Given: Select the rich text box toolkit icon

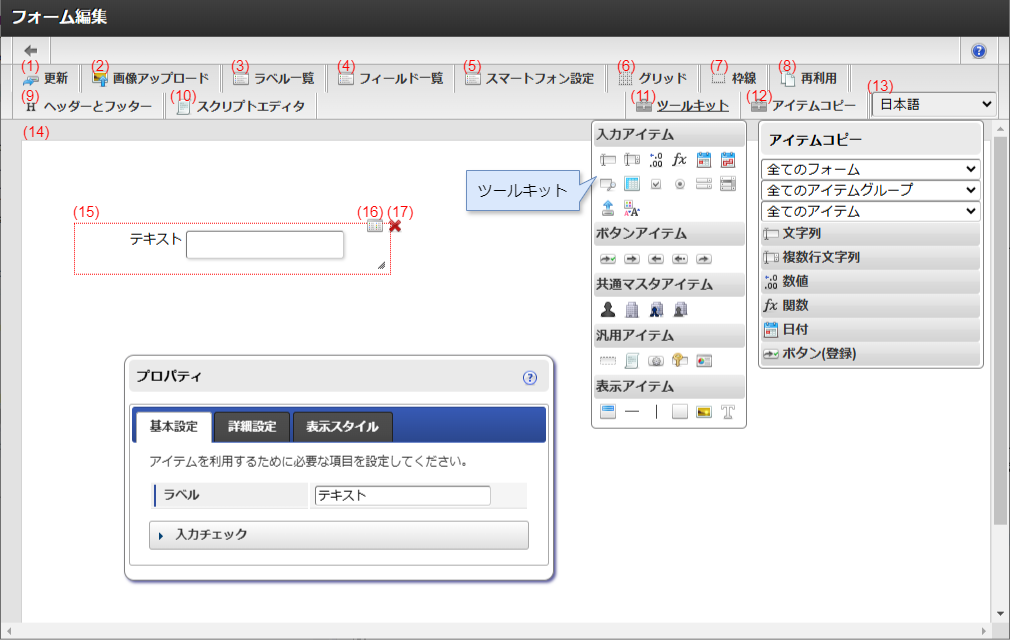Looking at the screenshot, I should pos(632,208).
